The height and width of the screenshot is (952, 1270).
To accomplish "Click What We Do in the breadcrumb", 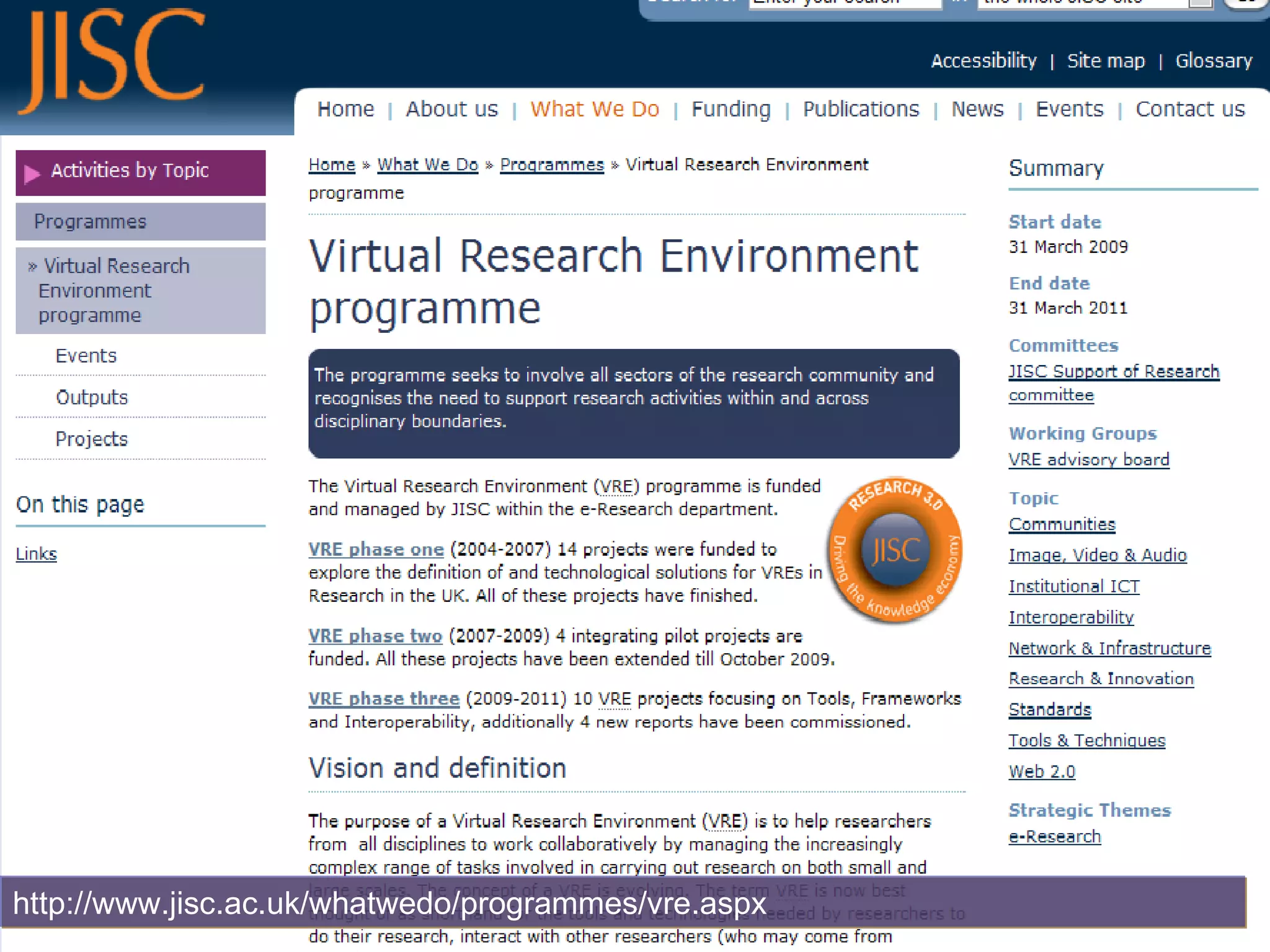I will (x=428, y=165).
